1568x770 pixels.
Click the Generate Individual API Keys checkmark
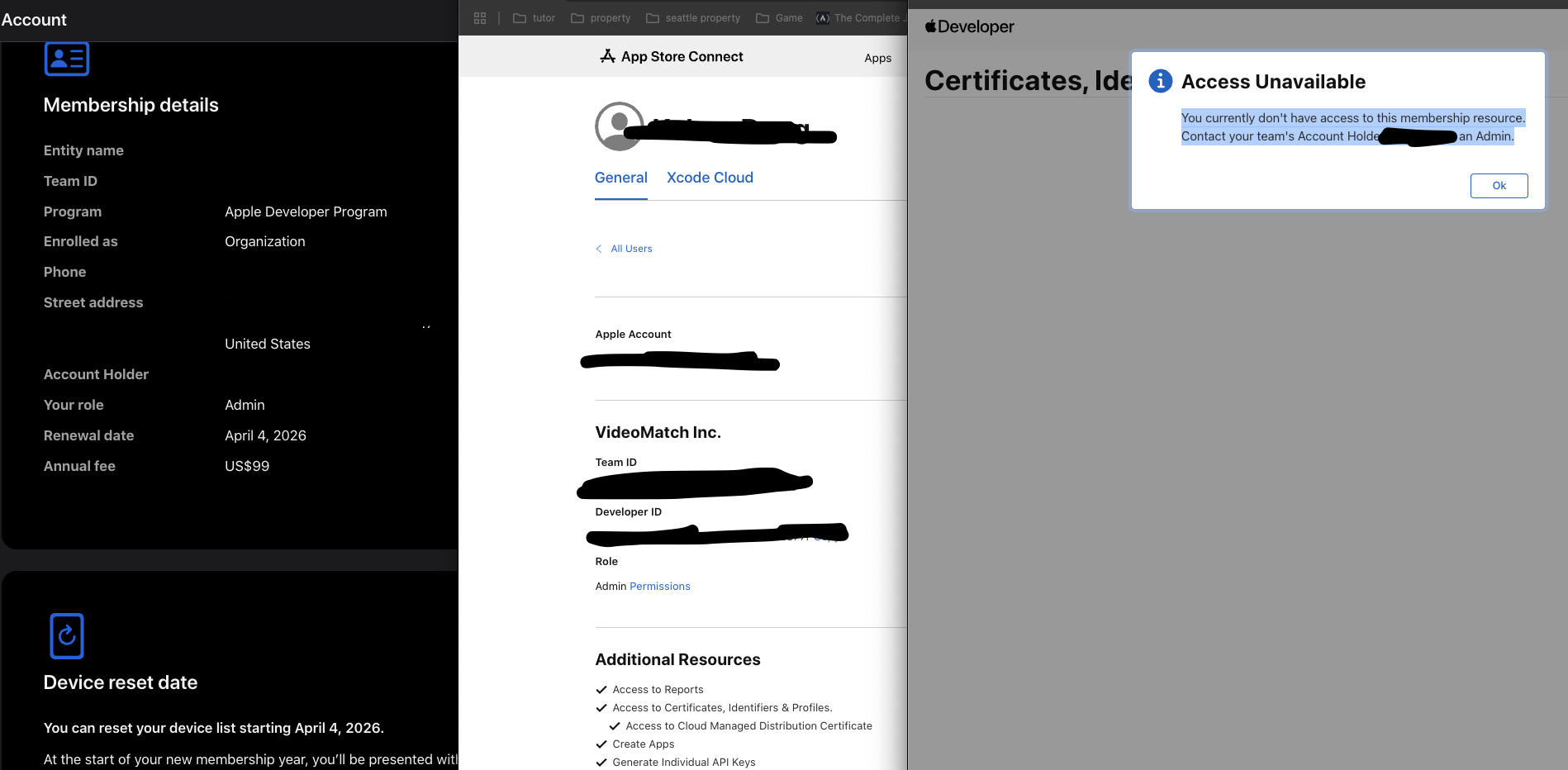click(x=601, y=762)
